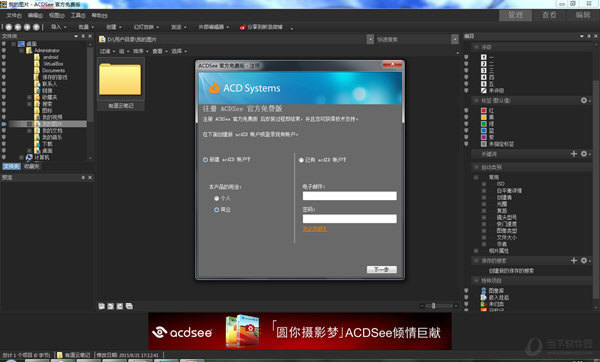Image resolution: width=600 pixels, height=362 pixels.
Task: Select the 有道云笔记 folder thumbnail
Action: click(121, 84)
